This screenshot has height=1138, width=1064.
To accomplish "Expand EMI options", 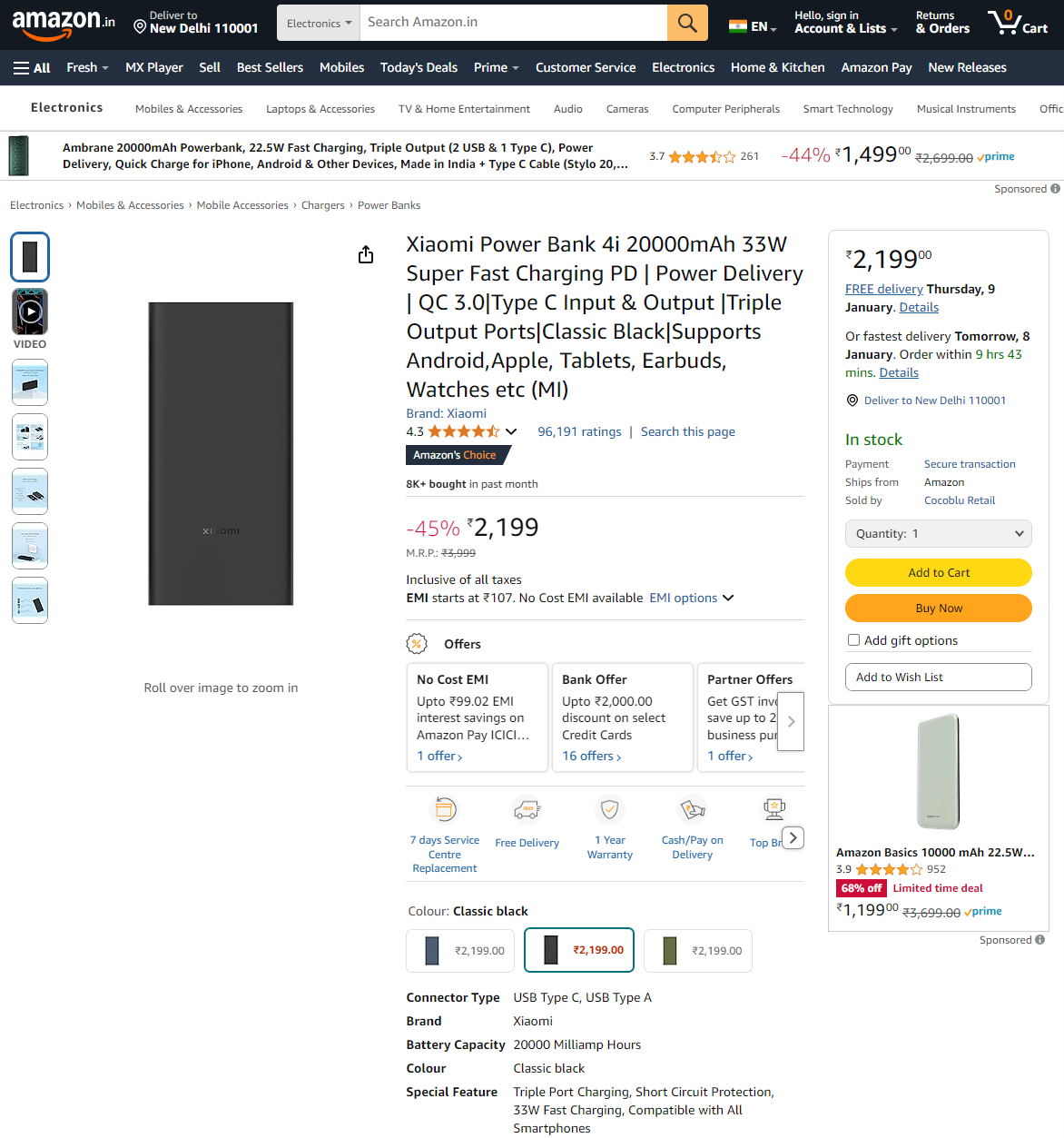I will (692, 598).
